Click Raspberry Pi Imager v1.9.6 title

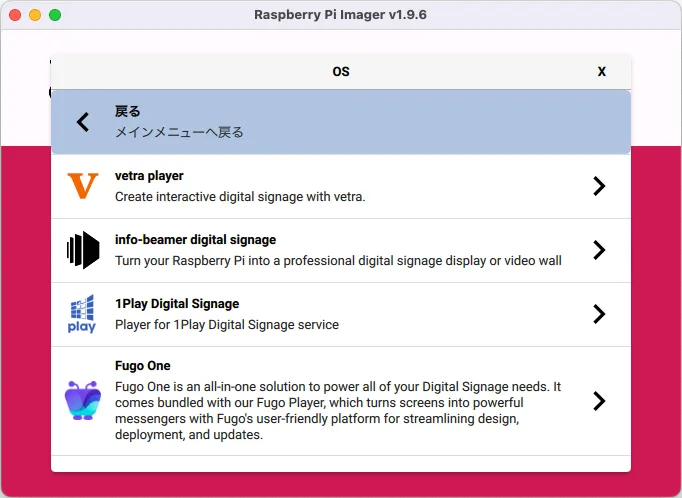341,15
